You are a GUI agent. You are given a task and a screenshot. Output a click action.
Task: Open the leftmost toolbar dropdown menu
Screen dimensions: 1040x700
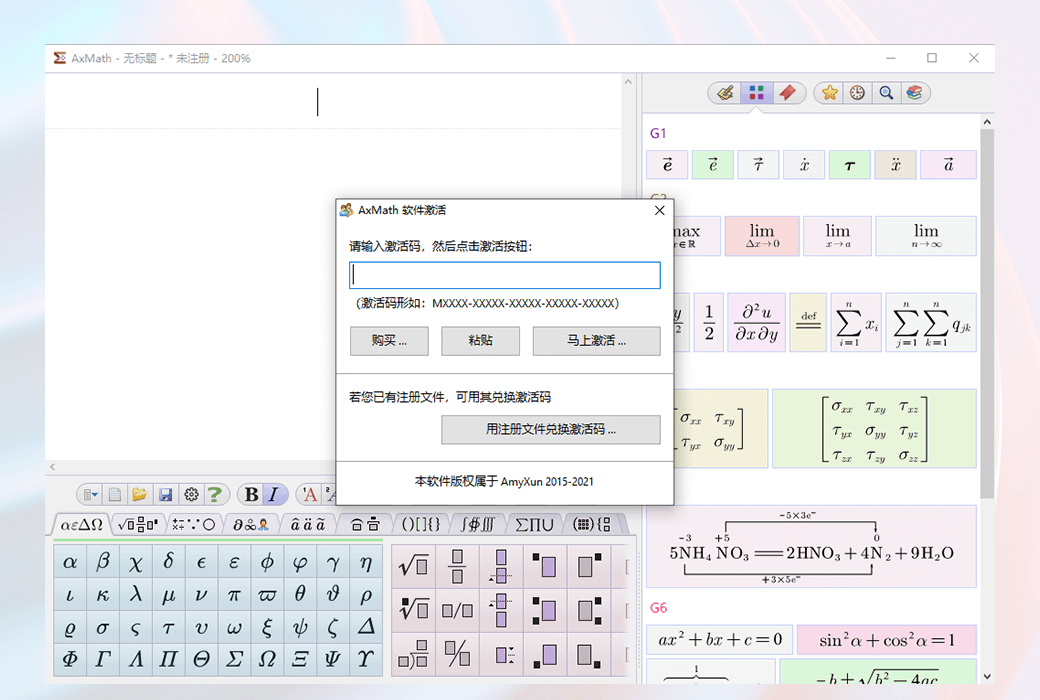point(90,494)
